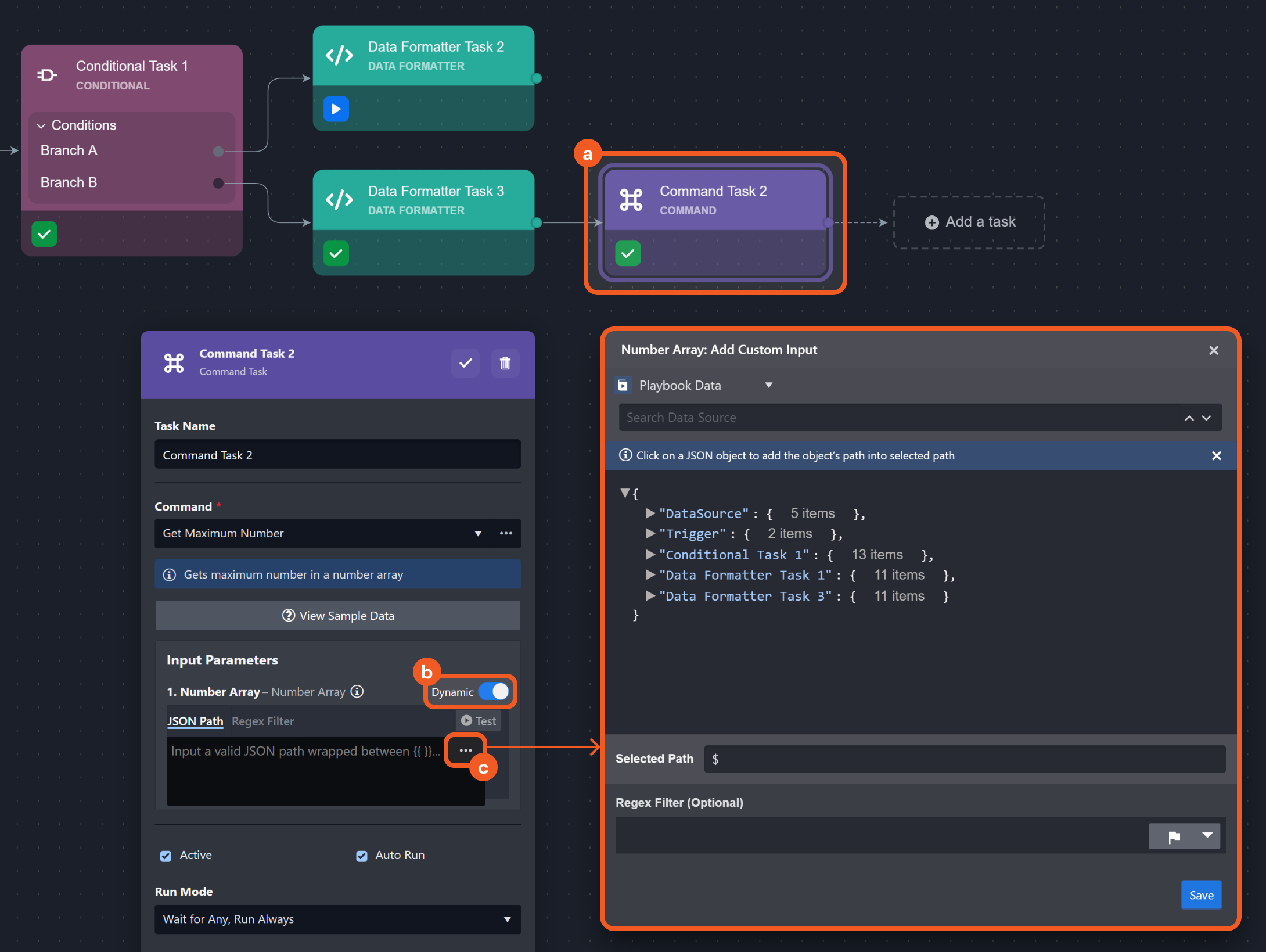The image size is (1266, 952).
Task: Click info icon next to Number Array label
Action: 358,691
